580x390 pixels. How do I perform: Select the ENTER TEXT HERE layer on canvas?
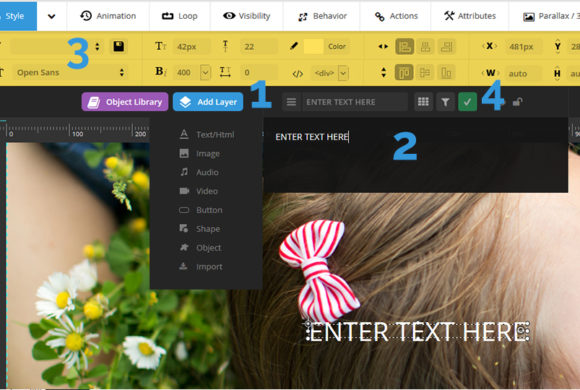pyautogui.click(x=417, y=332)
